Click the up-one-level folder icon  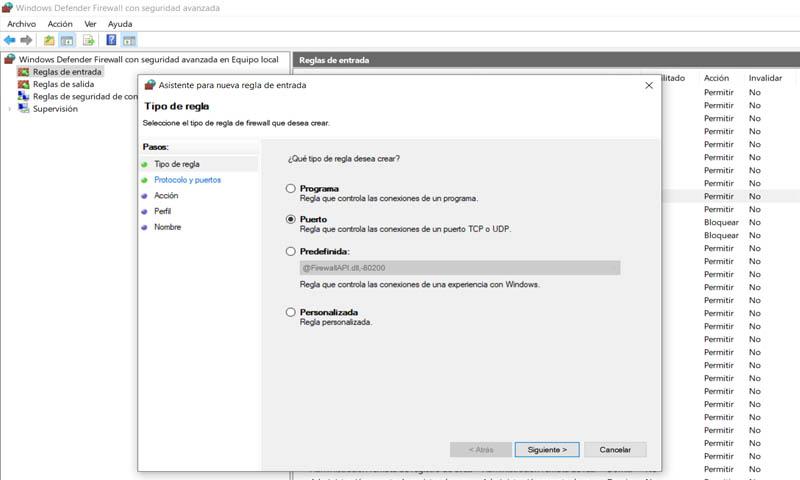click(x=48, y=41)
